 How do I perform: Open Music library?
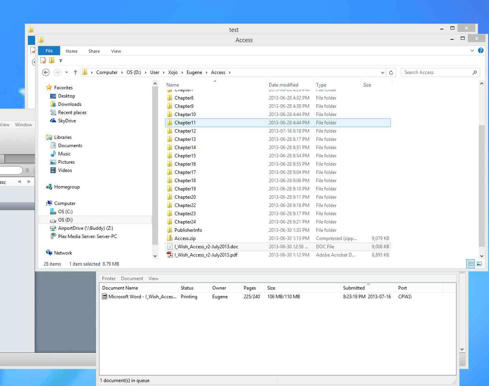[64, 154]
